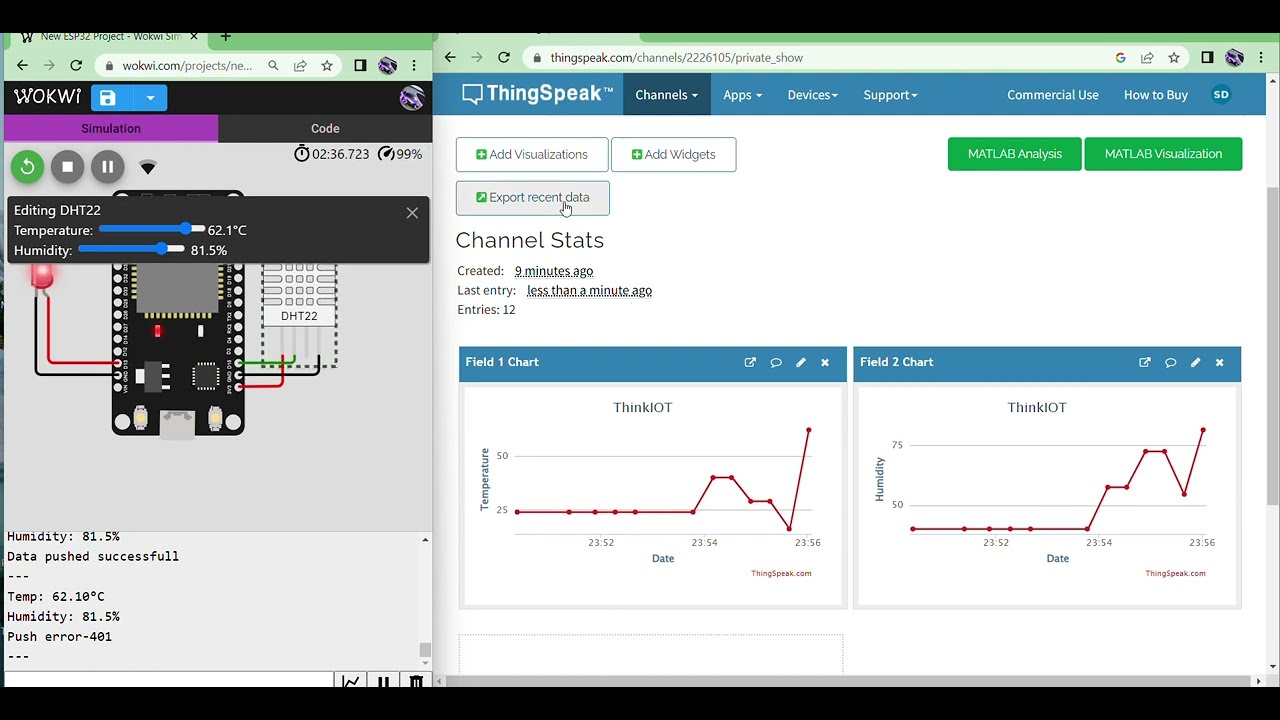Click the red LED on the breadboard
Screen dimensions: 1280x720
pos(42,276)
